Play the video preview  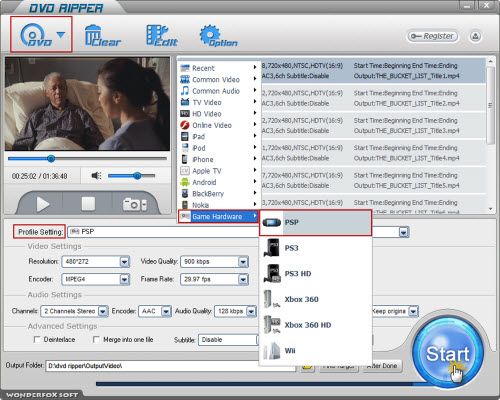click(x=42, y=204)
